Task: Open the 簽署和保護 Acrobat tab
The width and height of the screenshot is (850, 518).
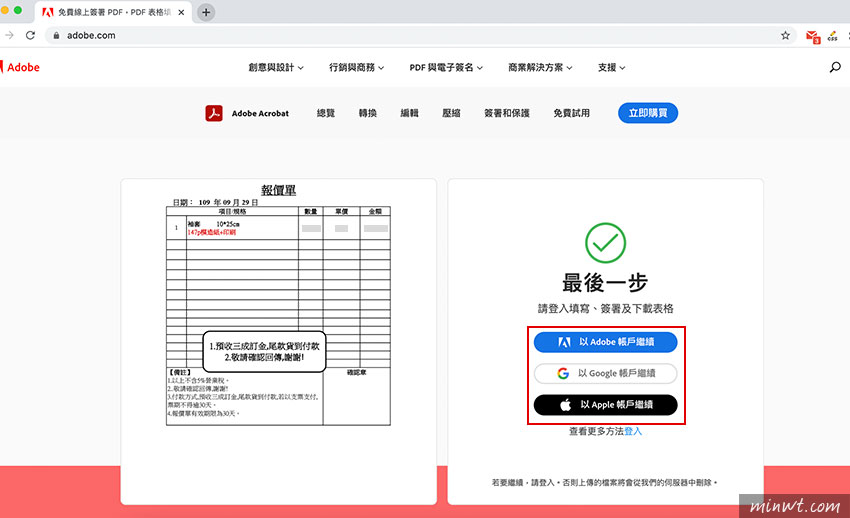Action: (x=507, y=113)
